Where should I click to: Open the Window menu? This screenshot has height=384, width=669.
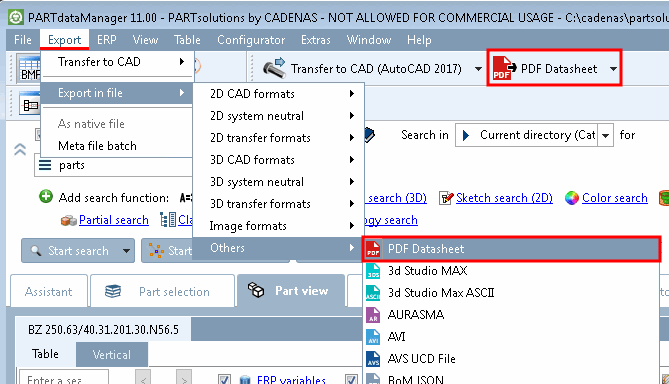369,40
